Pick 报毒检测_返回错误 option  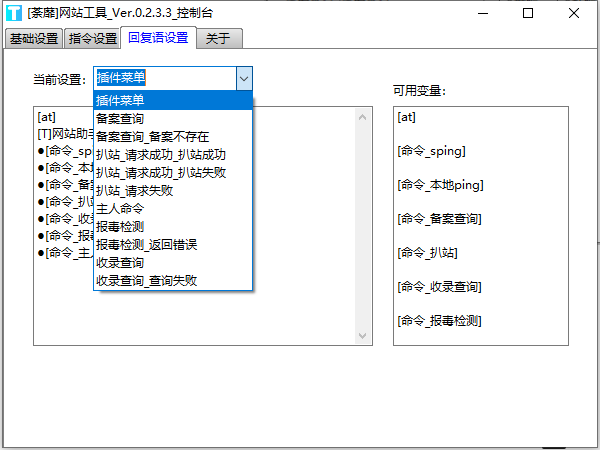[x=146, y=244]
